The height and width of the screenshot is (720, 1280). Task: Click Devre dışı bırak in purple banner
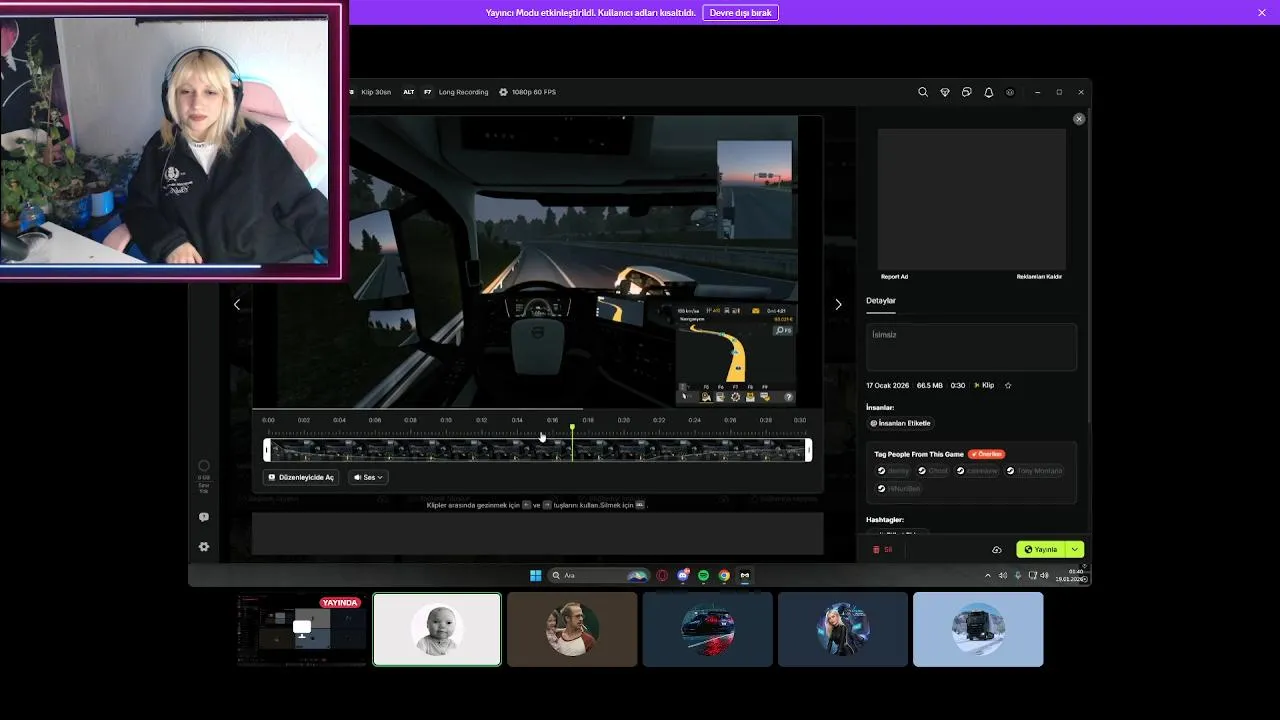click(x=741, y=13)
